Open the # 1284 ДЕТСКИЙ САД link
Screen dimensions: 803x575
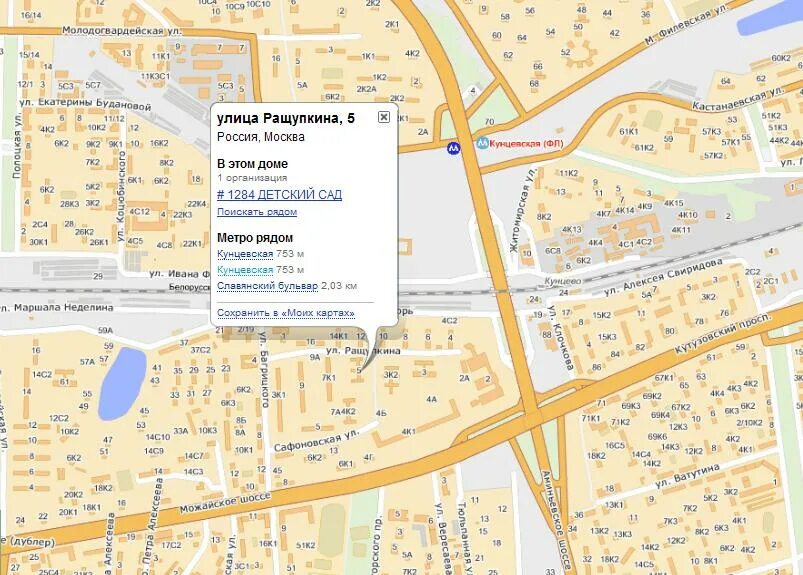coord(280,195)
